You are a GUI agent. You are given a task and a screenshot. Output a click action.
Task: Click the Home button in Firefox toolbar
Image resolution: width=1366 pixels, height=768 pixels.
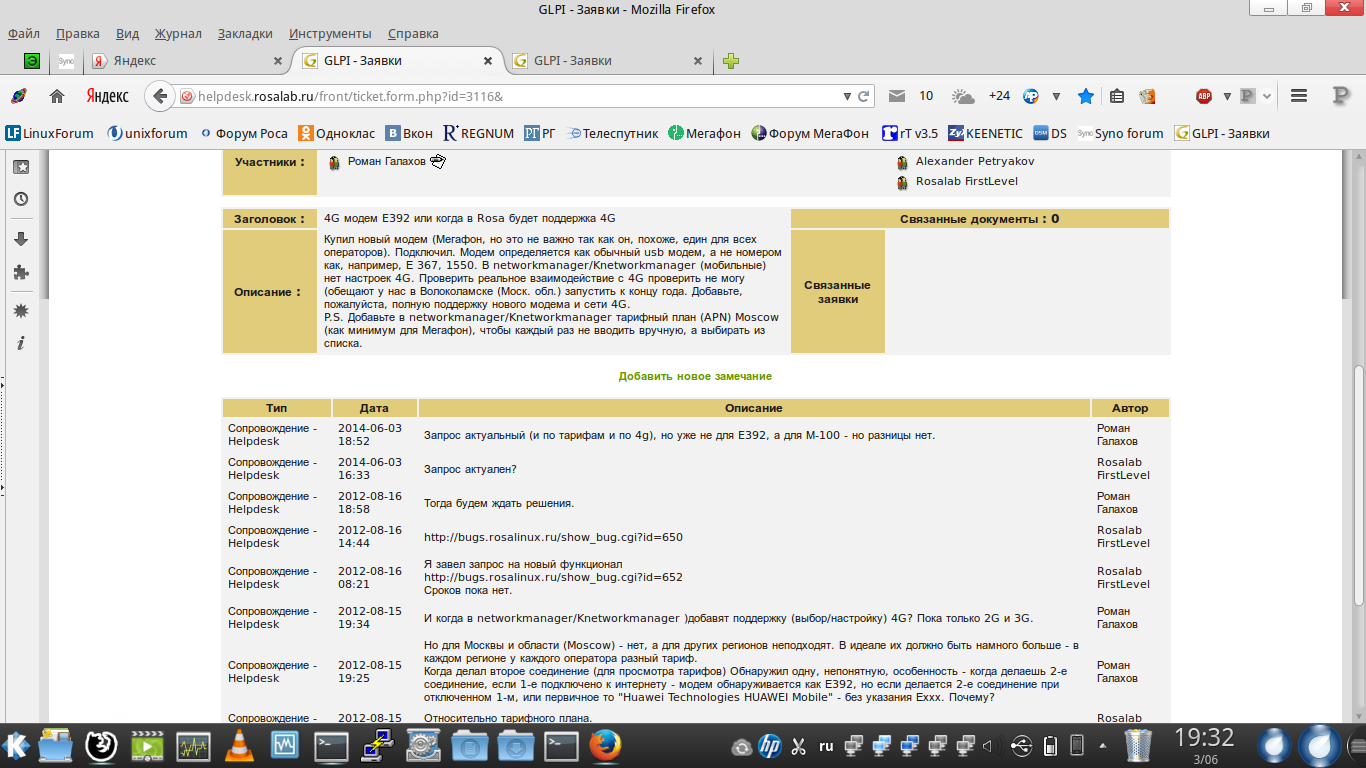[57, 96]
